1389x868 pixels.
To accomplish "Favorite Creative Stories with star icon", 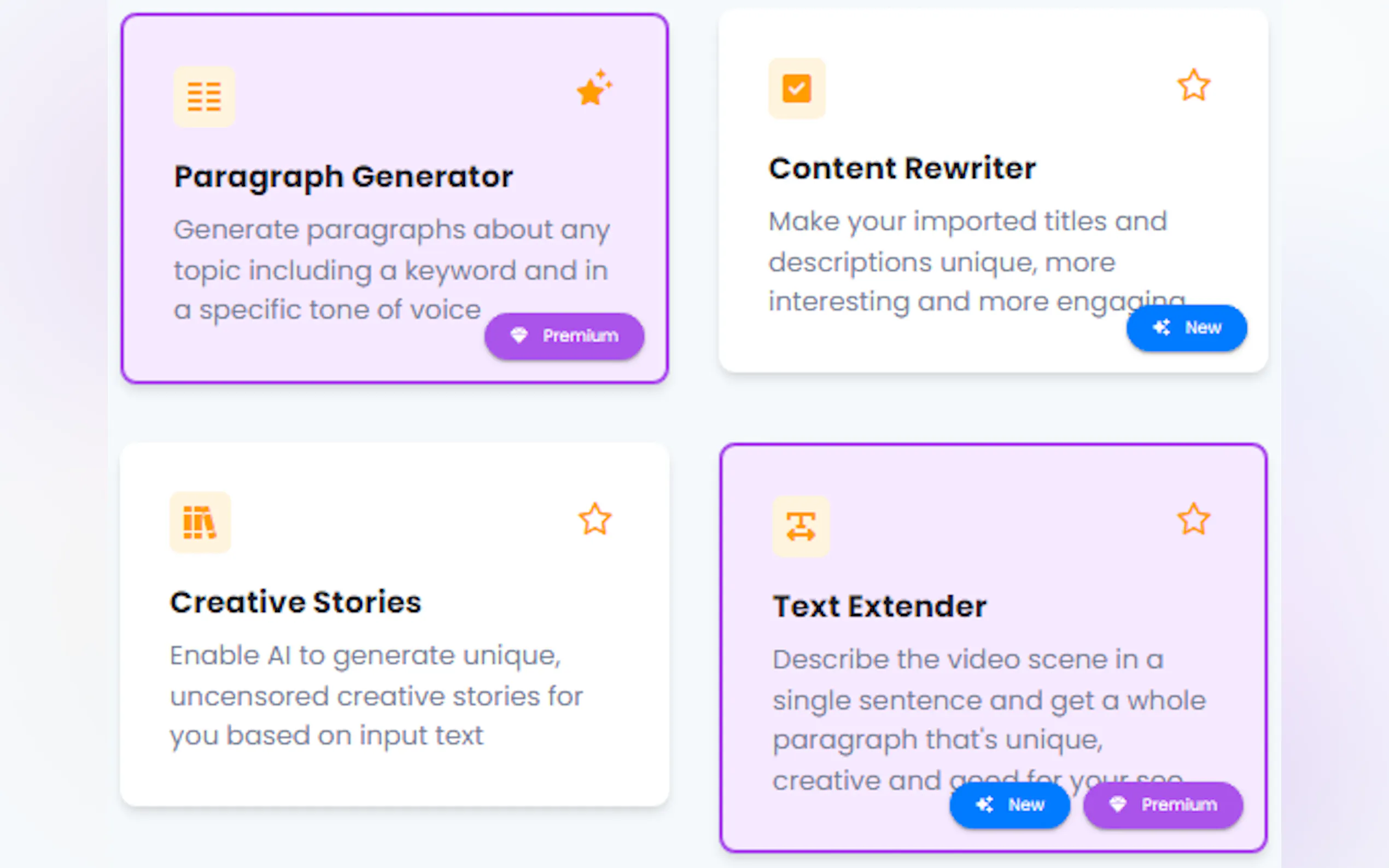I will point(594,519).
